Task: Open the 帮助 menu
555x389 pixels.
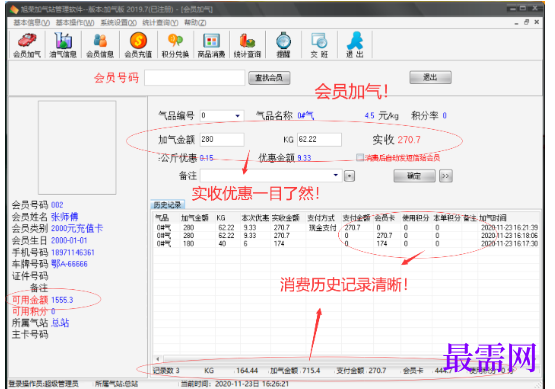Action: pos(195,23)
